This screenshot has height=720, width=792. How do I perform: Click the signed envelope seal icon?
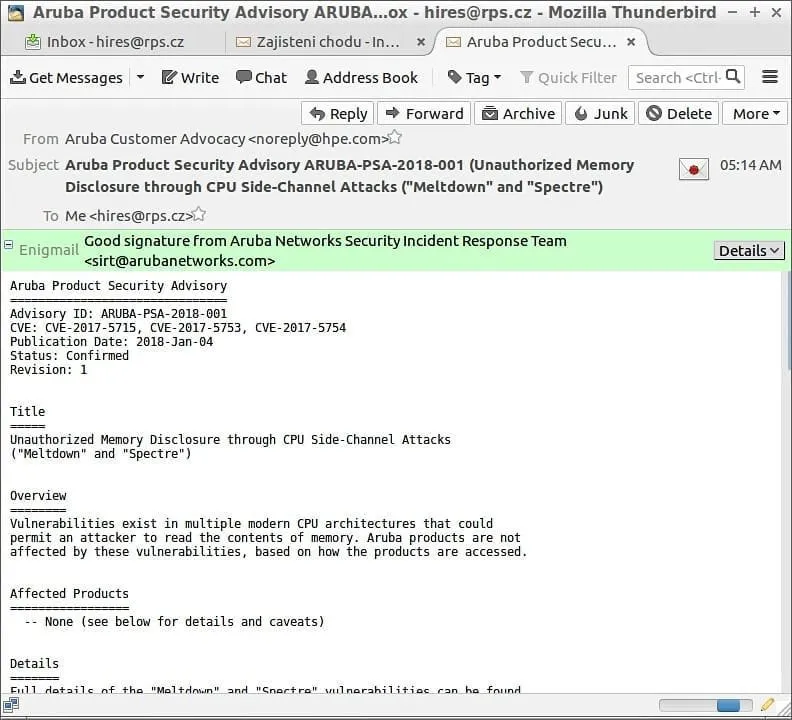[694, 169]
